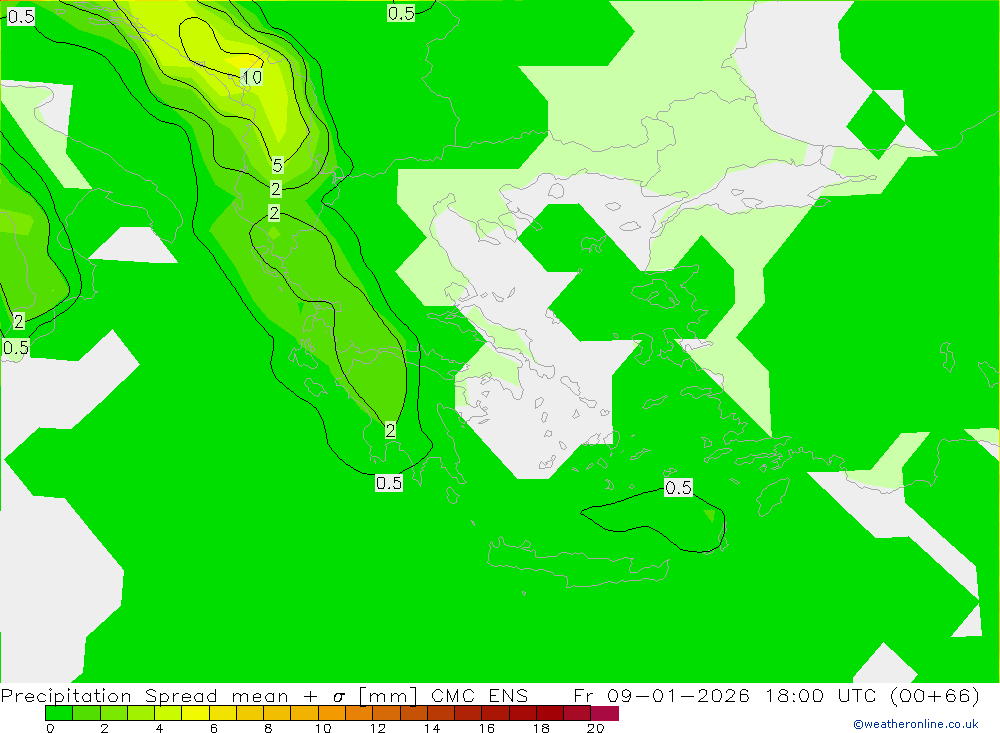Click the time '18:00 UTC'
This screenshot has width=1000, height=733.
[x=821, y=695]
